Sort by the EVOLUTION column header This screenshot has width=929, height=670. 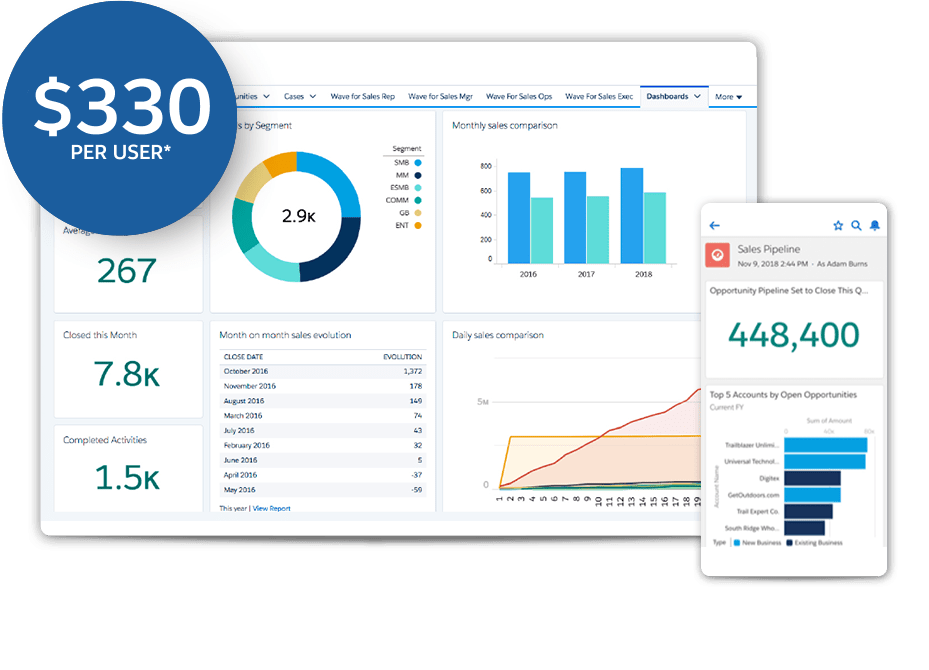tap(402, 356)
